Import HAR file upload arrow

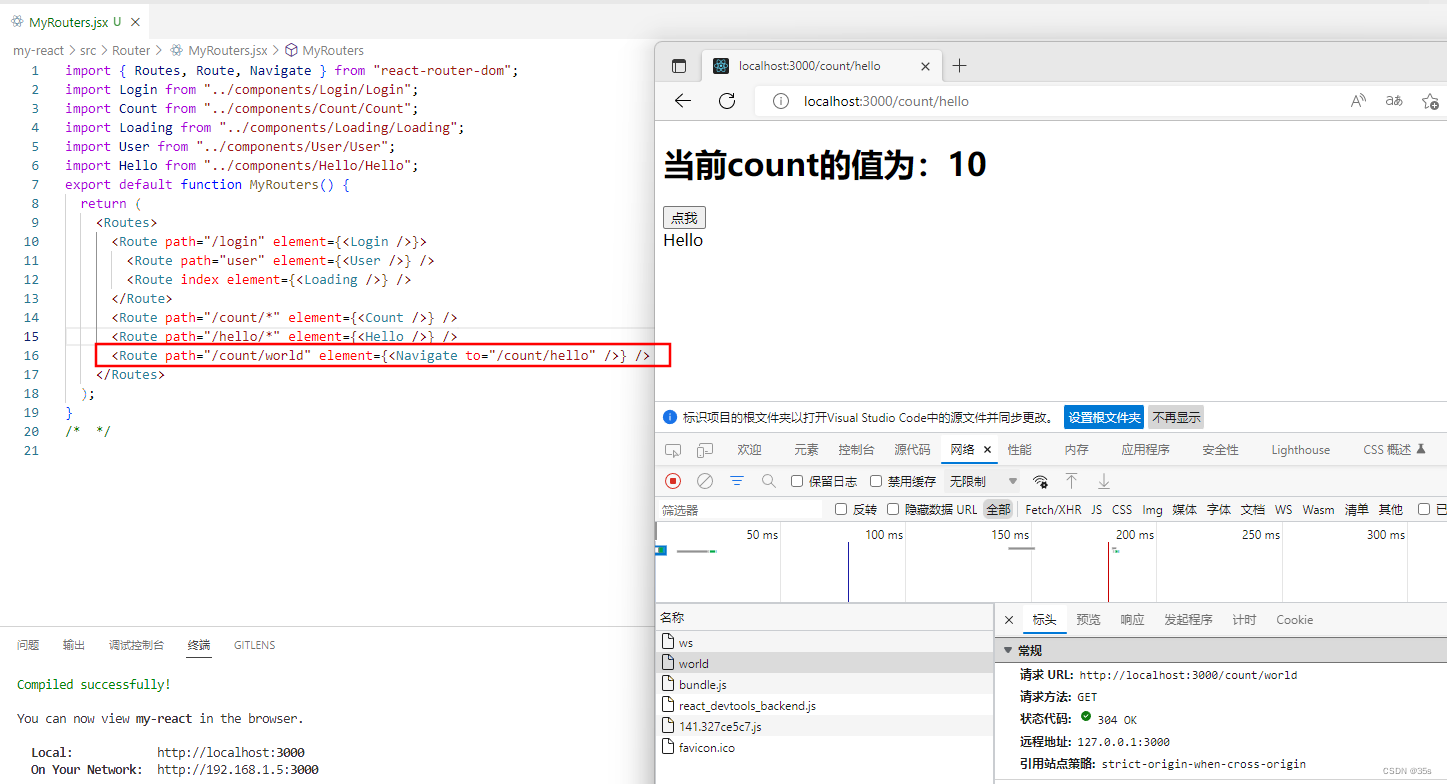point(1071,481)
